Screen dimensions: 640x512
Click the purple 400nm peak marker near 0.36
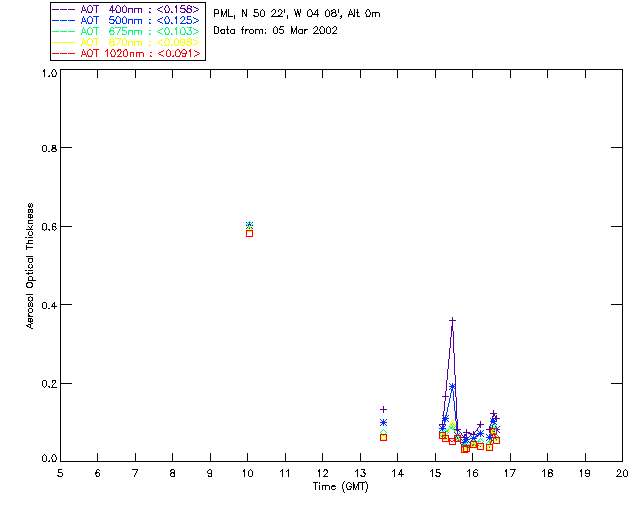pos(452,321)
